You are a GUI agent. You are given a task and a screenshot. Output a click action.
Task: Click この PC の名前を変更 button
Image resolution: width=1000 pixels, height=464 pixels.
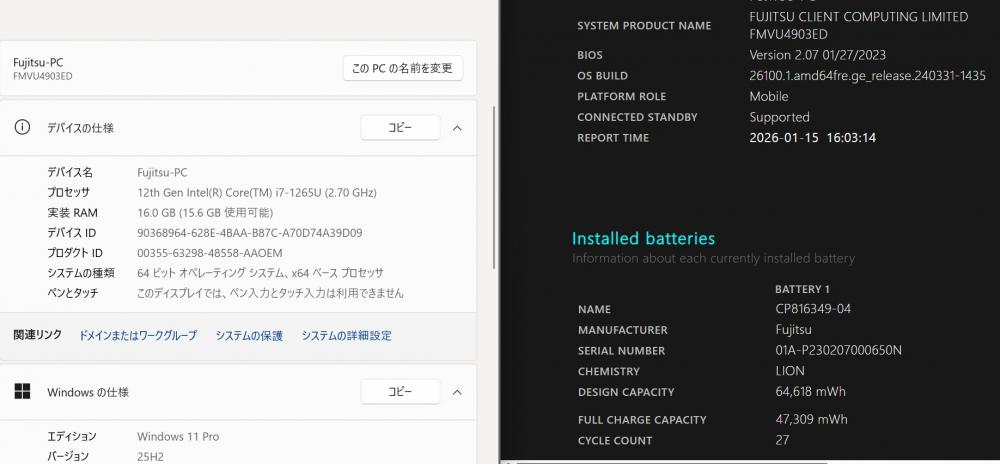click(402, 68)
